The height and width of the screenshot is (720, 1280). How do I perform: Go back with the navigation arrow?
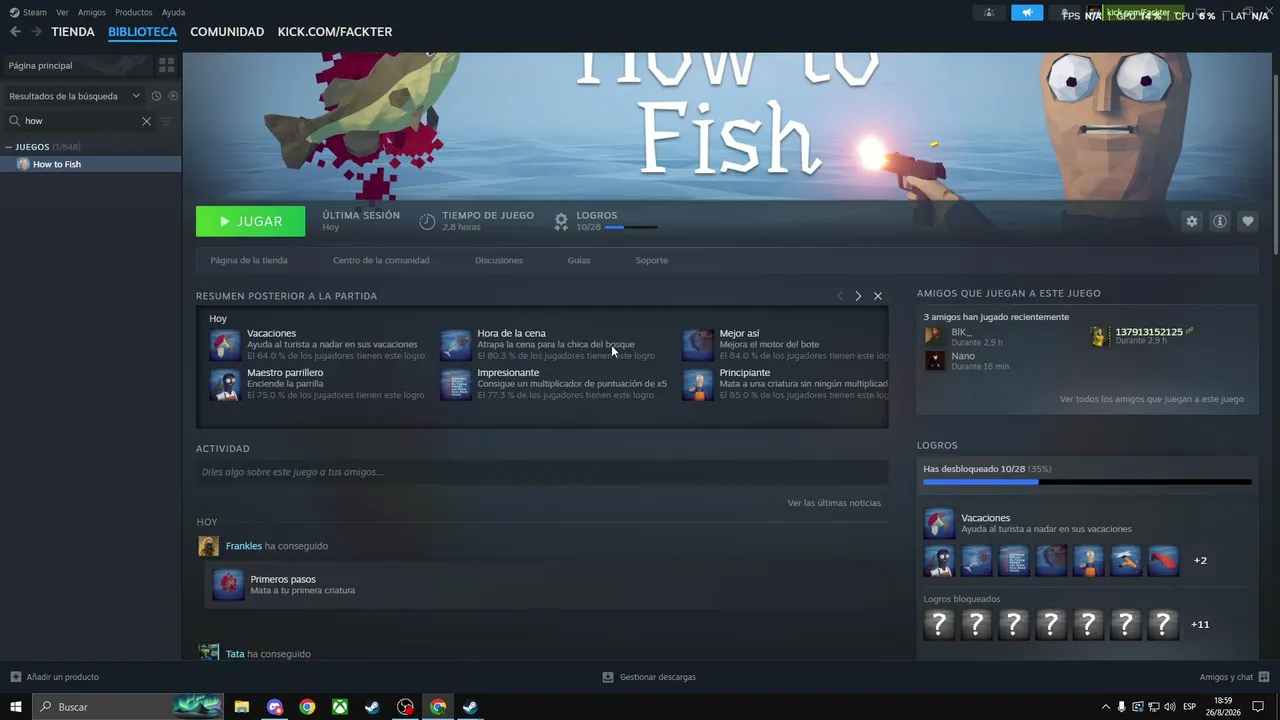click(15, 32)
